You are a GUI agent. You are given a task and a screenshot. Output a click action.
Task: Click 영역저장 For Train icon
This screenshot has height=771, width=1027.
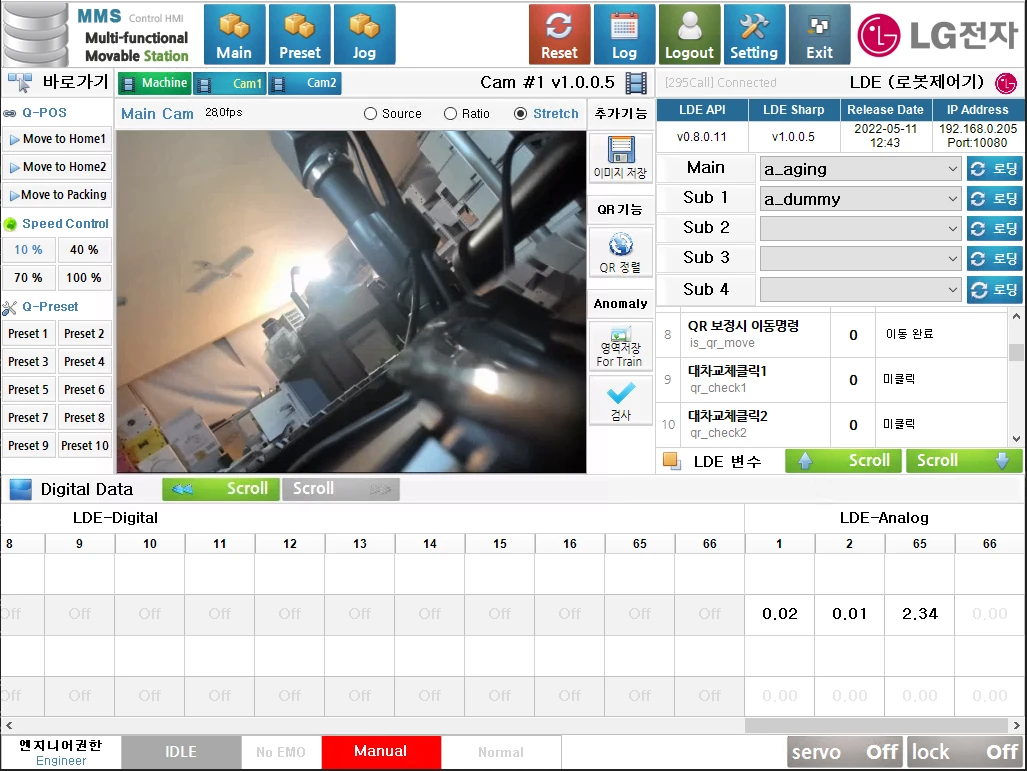pos(620,347)
